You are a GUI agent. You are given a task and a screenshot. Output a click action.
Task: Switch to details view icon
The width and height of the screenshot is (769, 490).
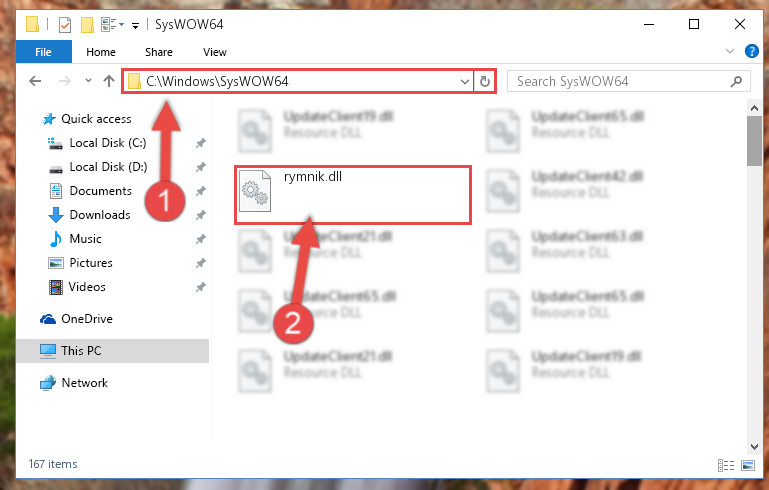pyautogui.click(x=726, y=465)
